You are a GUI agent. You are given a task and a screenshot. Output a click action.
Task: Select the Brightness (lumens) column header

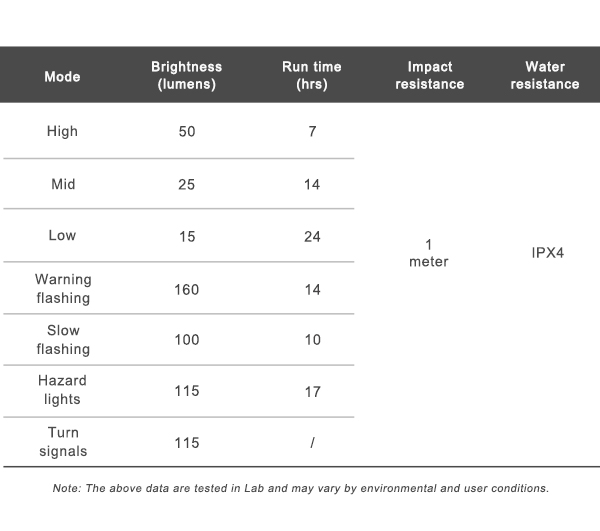point(187,76)
